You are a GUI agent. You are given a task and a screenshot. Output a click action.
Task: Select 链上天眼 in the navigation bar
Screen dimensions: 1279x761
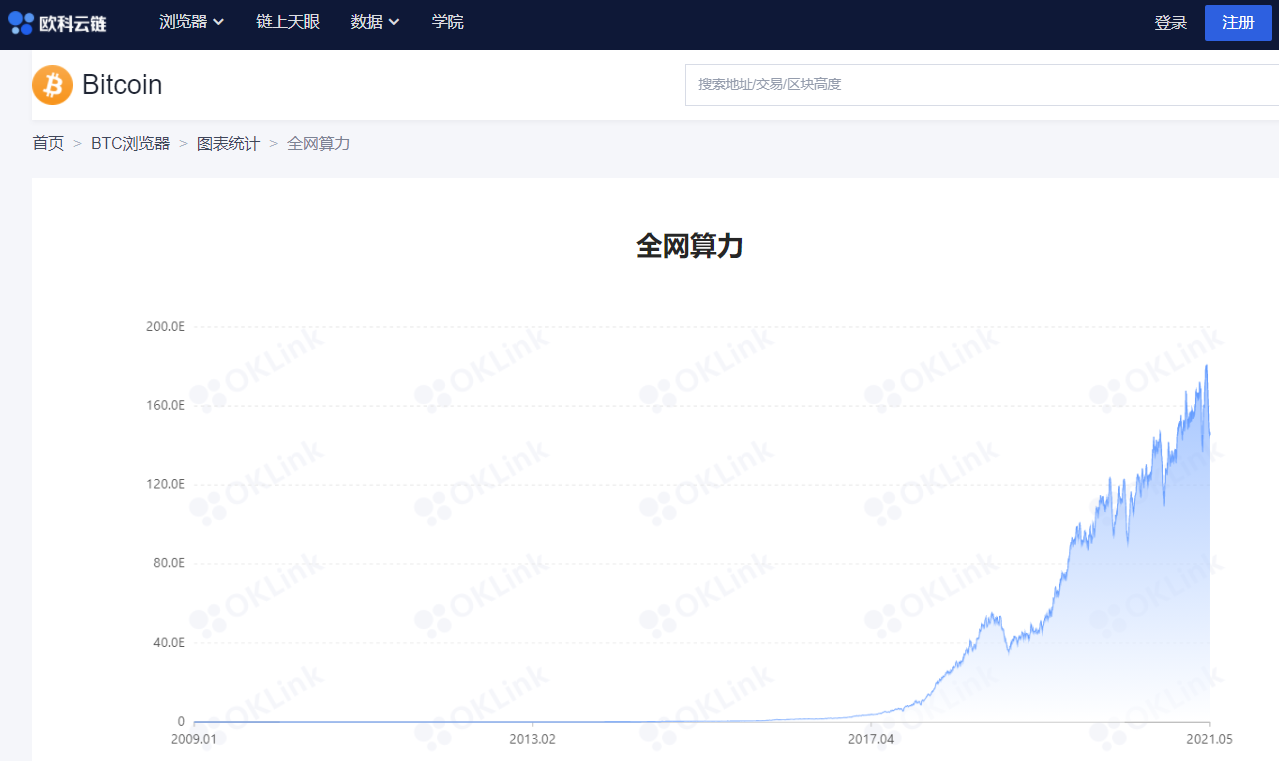pos(287,21)
